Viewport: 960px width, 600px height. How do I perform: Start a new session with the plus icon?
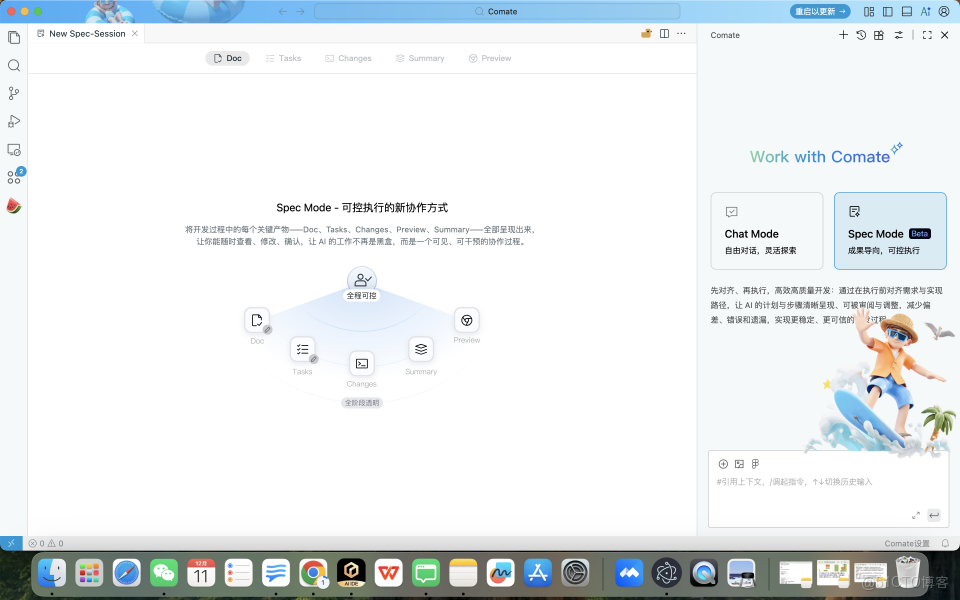click(x=844, y=35)
